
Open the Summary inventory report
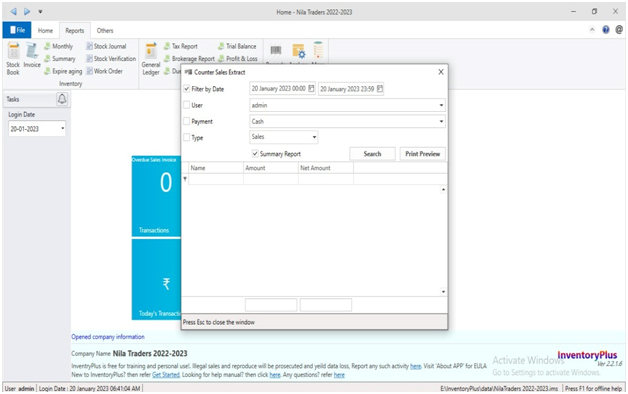(x=60, y=58)
